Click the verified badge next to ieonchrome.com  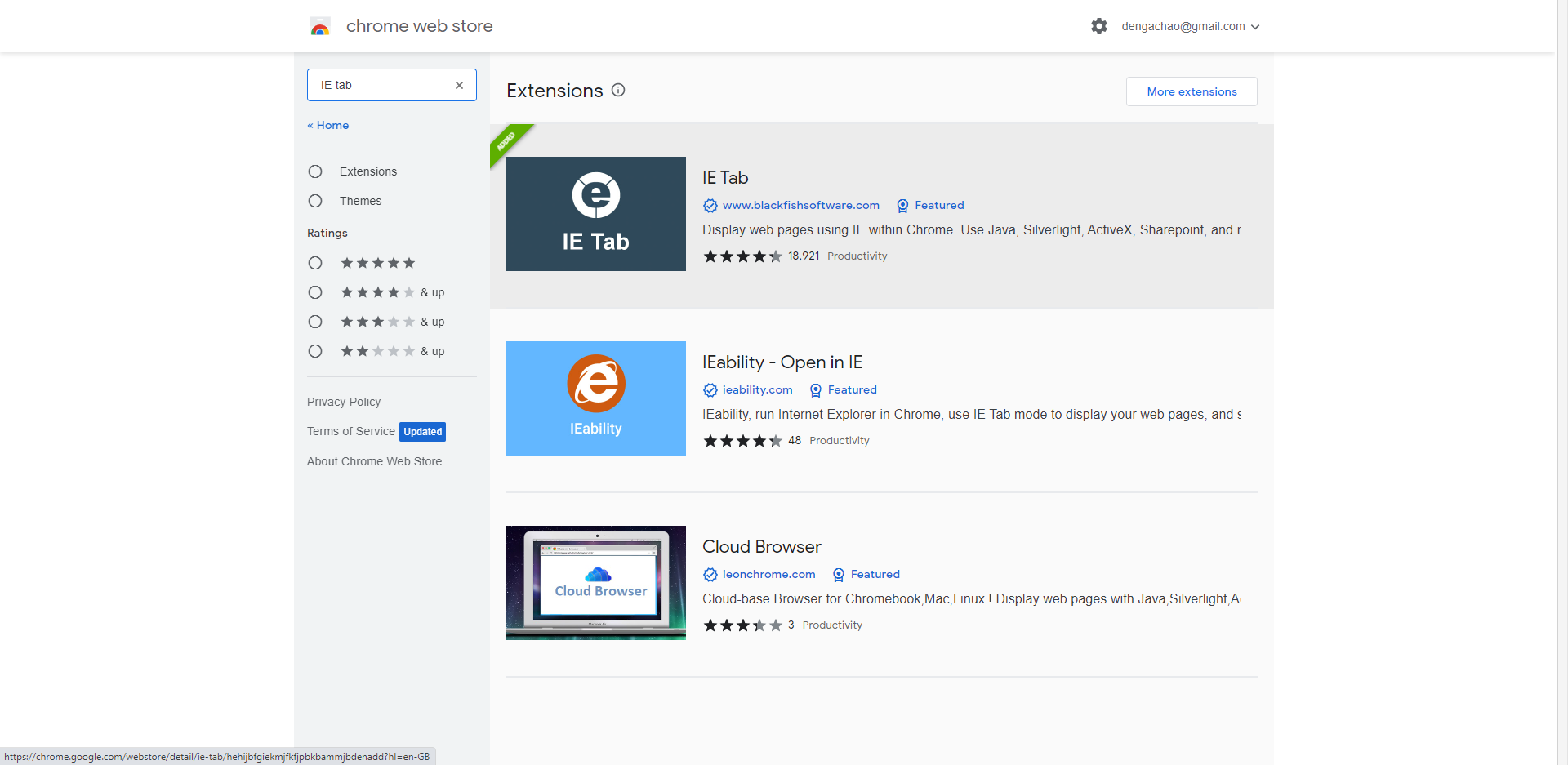[x=710, y=575]
